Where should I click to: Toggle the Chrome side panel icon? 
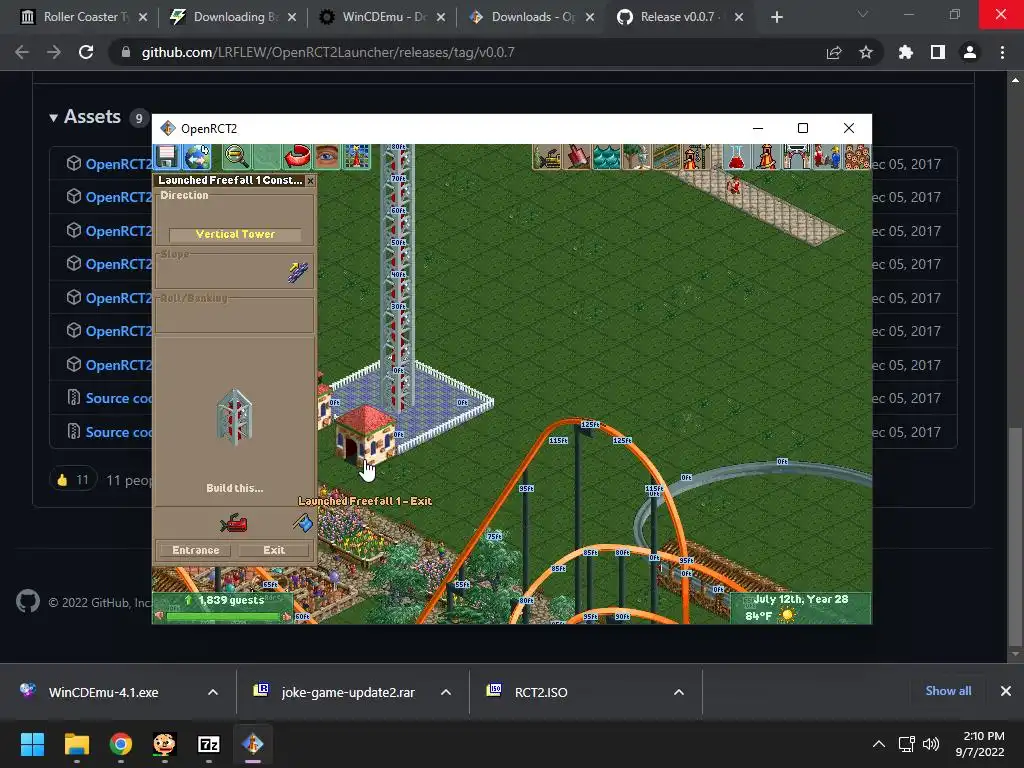938,52
